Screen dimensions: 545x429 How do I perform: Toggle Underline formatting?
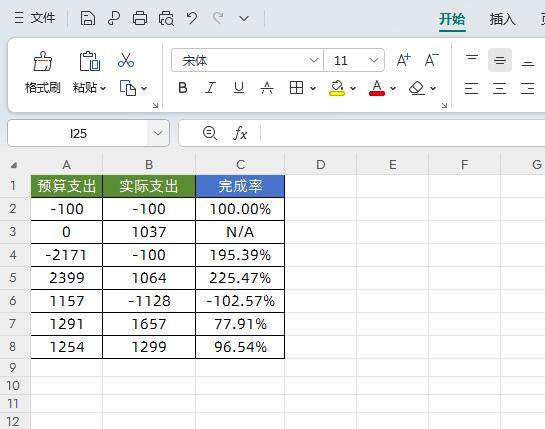[x=239, y=88]
